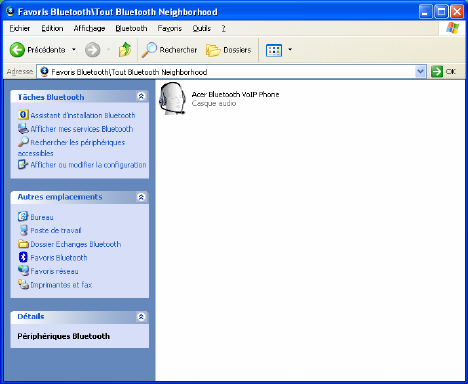This screenshot has height=384, width=468.
Task: Click the views grid icon in toolbar
Action: pos(274,50)
